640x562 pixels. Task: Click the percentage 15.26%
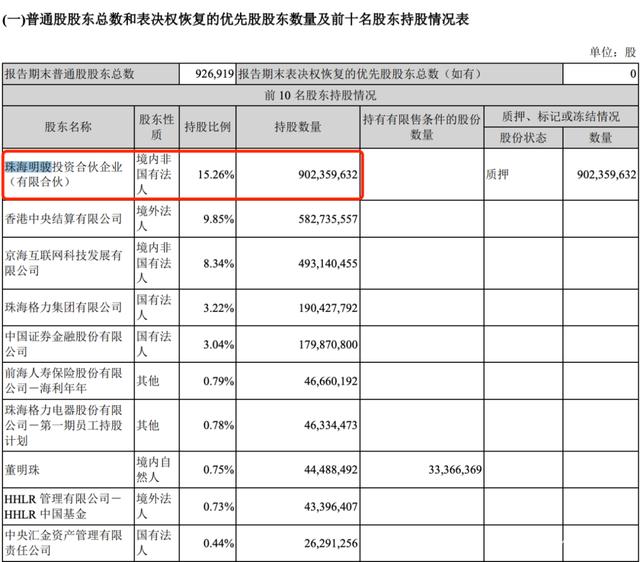[216, 175]
